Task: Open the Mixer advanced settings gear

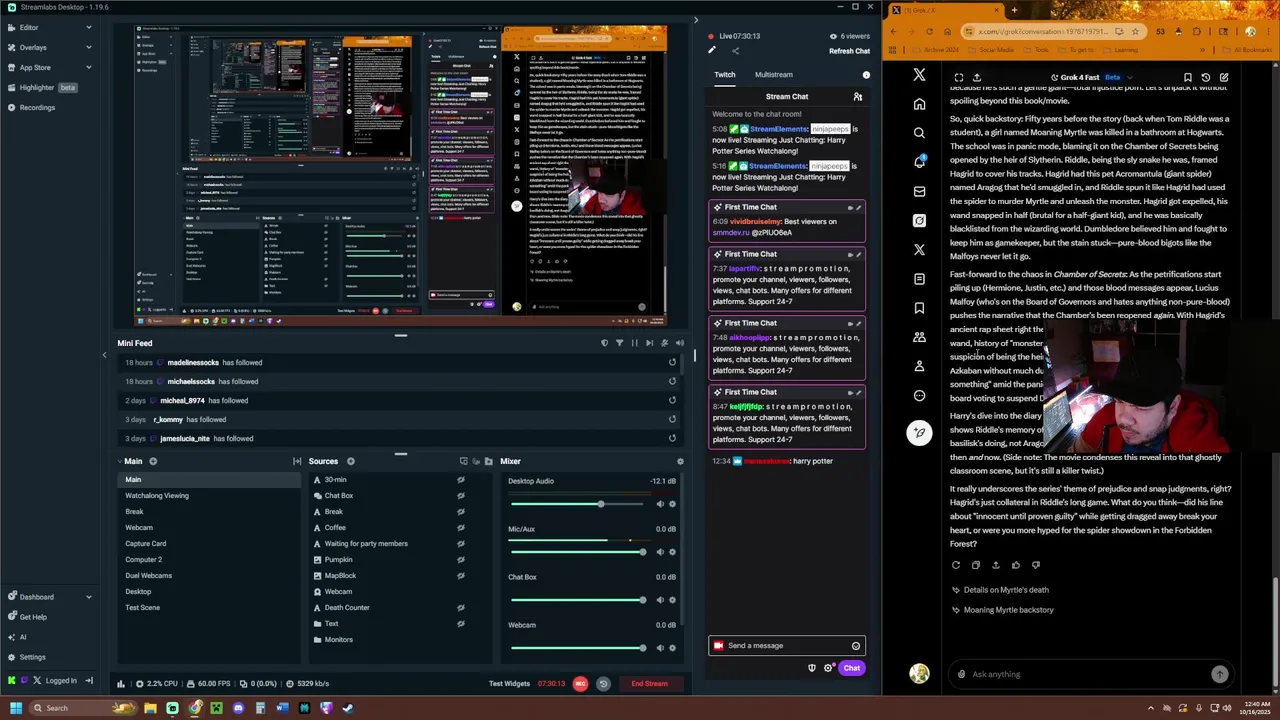Action: click(x=680, y=462)
